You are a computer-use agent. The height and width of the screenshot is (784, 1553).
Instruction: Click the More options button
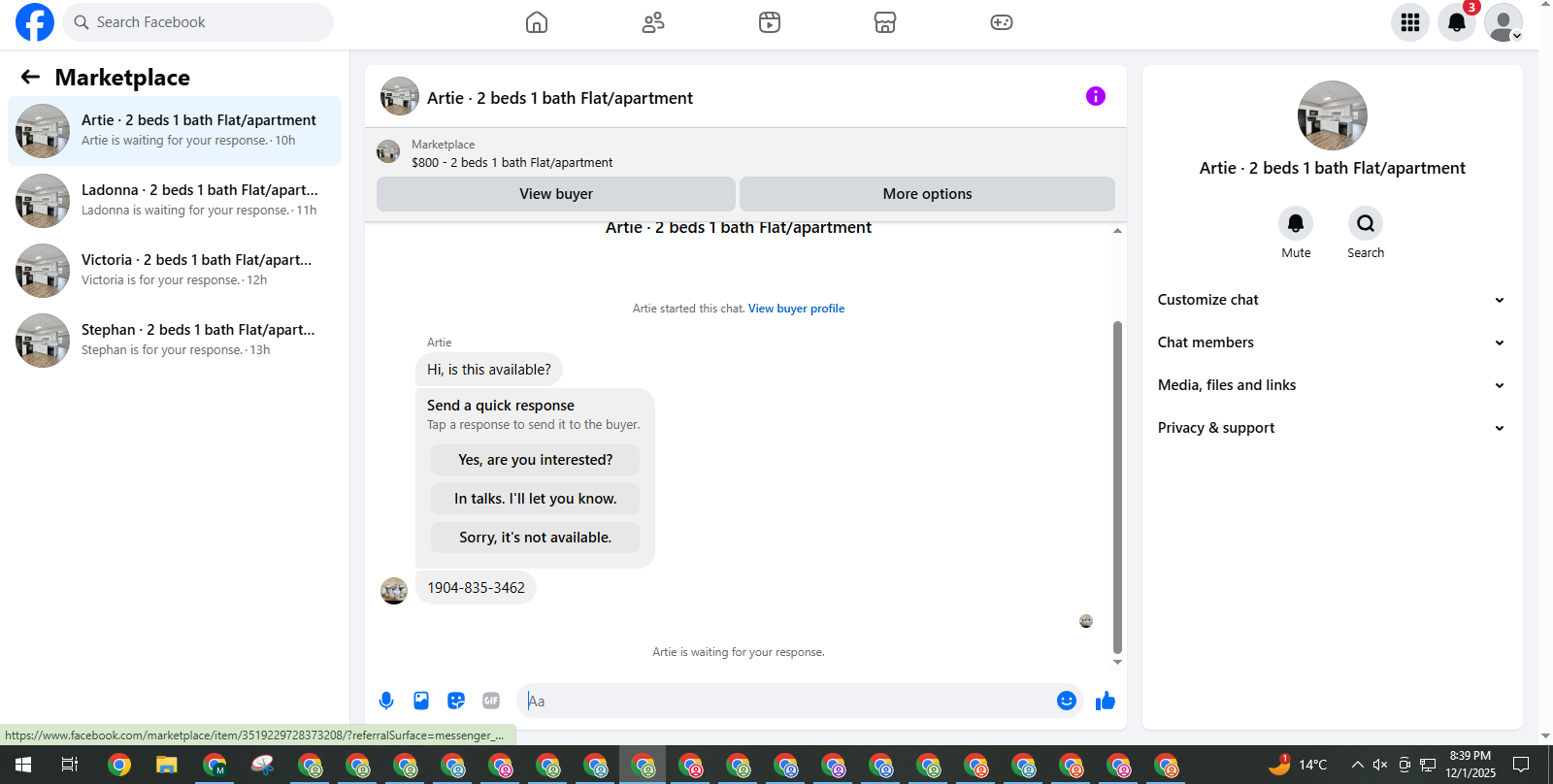click(x=927, y=194)
